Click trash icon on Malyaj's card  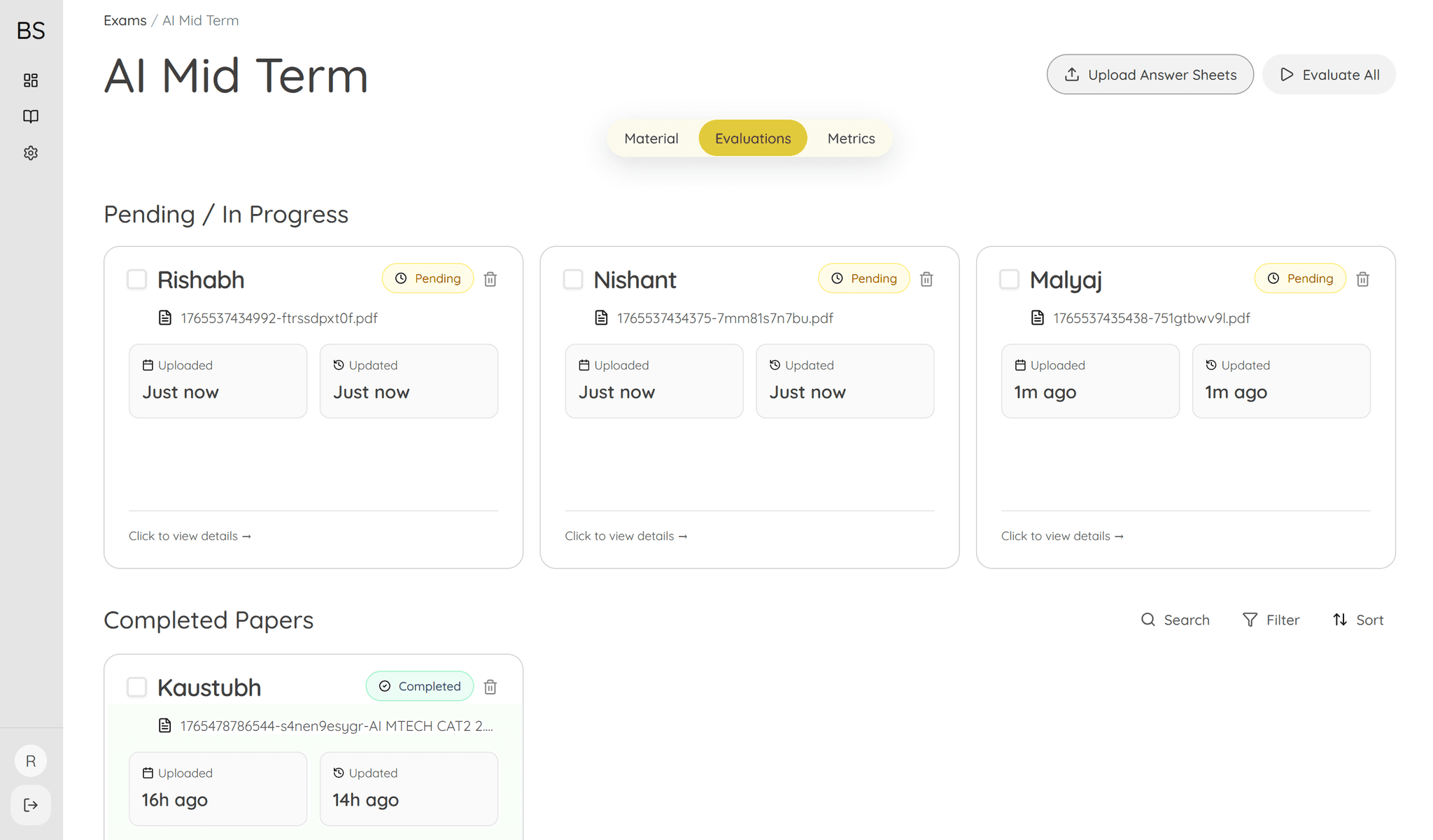click(1362, 279)
